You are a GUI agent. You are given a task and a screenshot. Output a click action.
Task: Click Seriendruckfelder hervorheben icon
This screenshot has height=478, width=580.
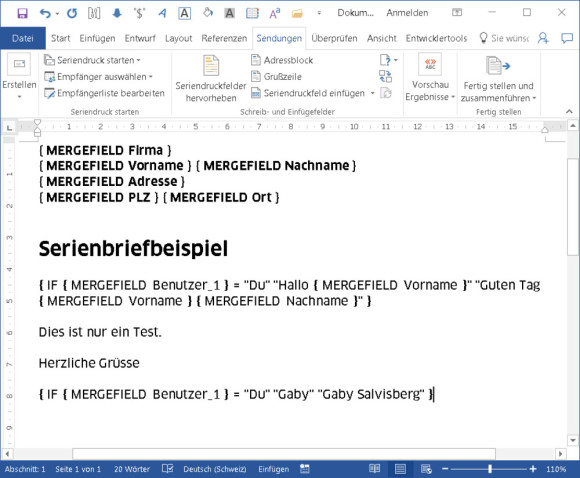(x=211, y=65)
